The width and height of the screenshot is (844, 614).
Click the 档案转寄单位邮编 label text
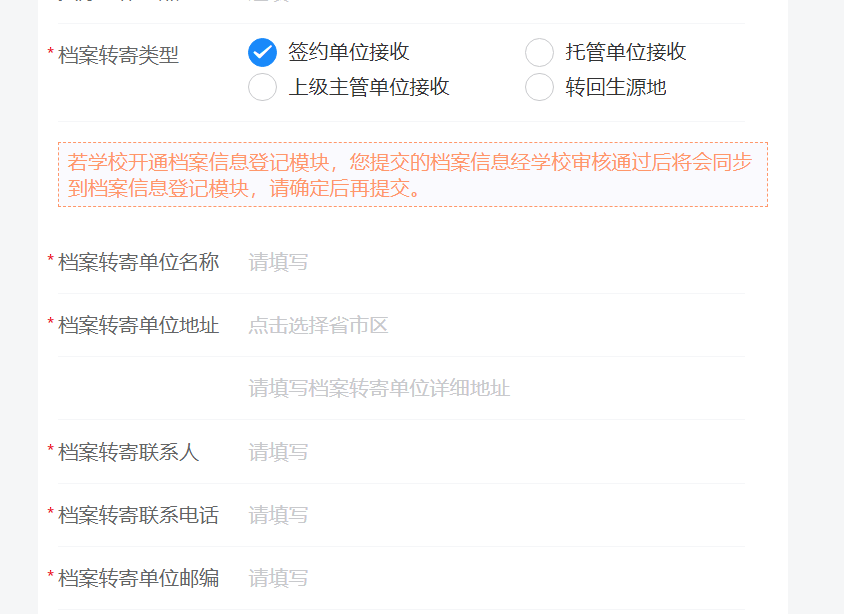pos(138,578)
